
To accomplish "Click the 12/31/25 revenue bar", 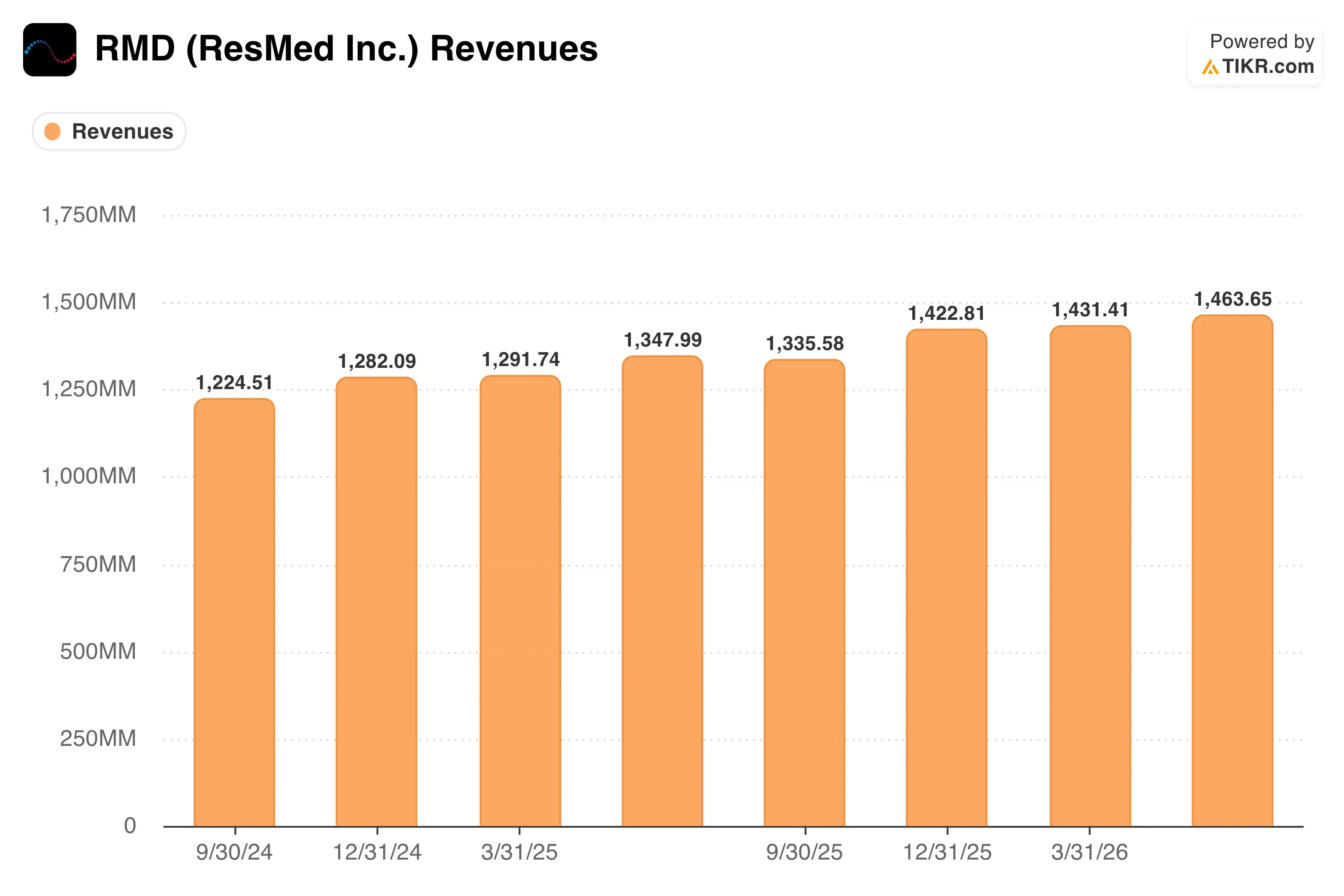I will pyautogui.click(x=946, y=578).
